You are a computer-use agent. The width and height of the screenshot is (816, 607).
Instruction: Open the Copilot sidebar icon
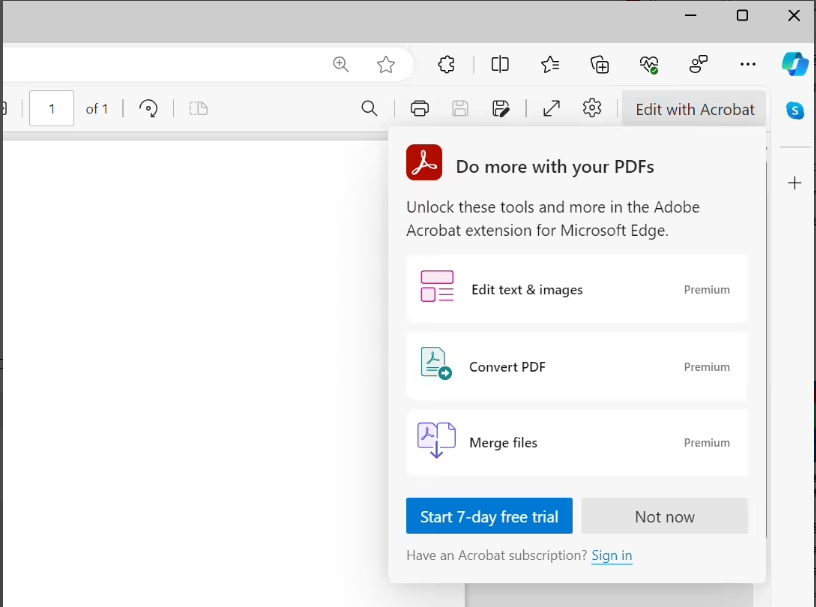(x=795, y=65)
